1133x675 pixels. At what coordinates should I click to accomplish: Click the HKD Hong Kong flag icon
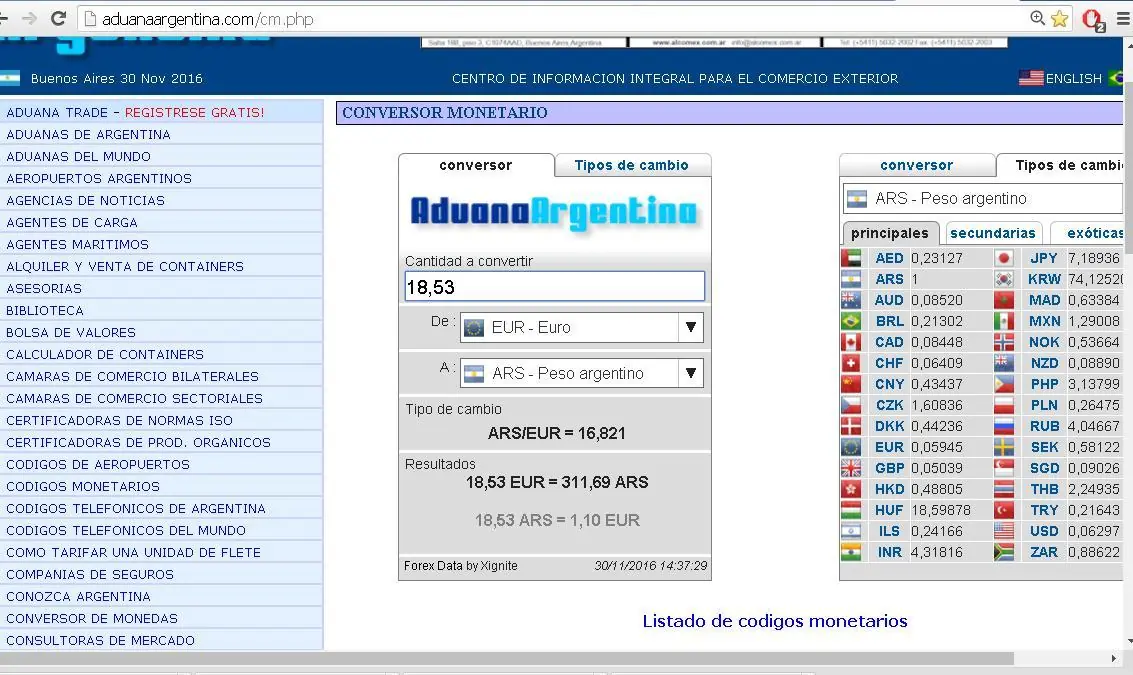851,489
